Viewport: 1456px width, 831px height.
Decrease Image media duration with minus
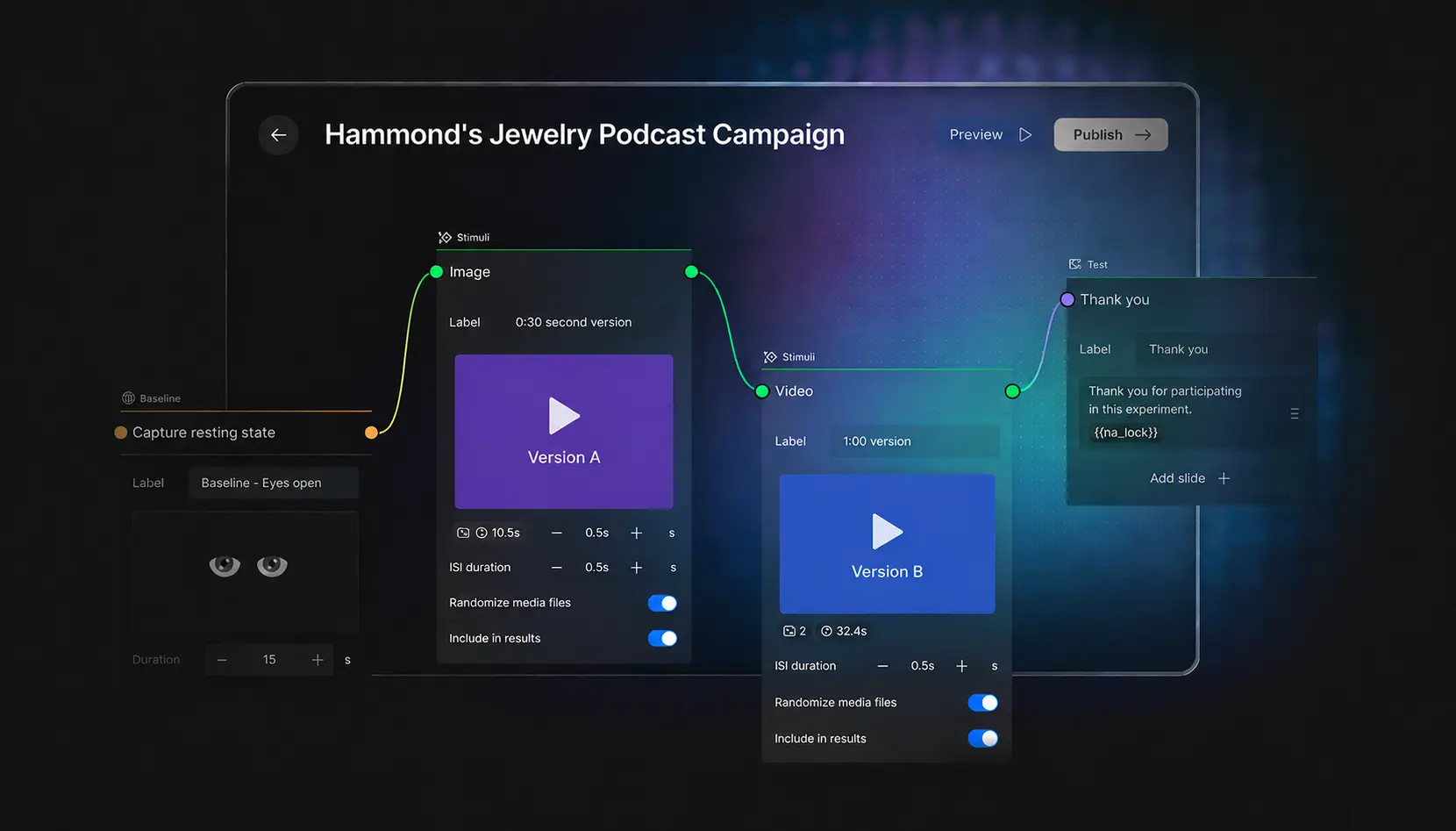click(x=556, y=533)
